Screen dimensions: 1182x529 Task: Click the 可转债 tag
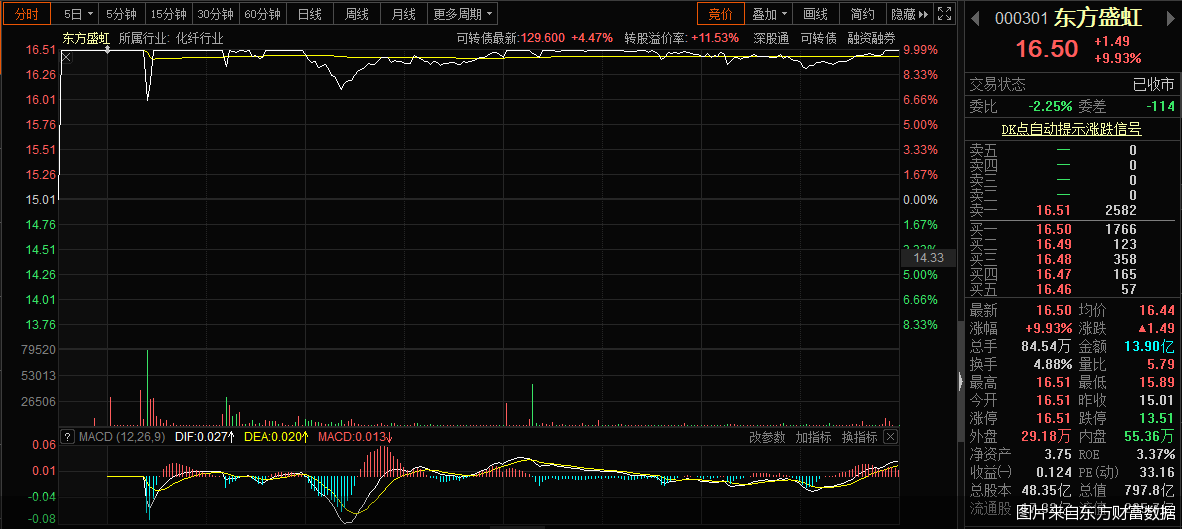coord(819,38)
